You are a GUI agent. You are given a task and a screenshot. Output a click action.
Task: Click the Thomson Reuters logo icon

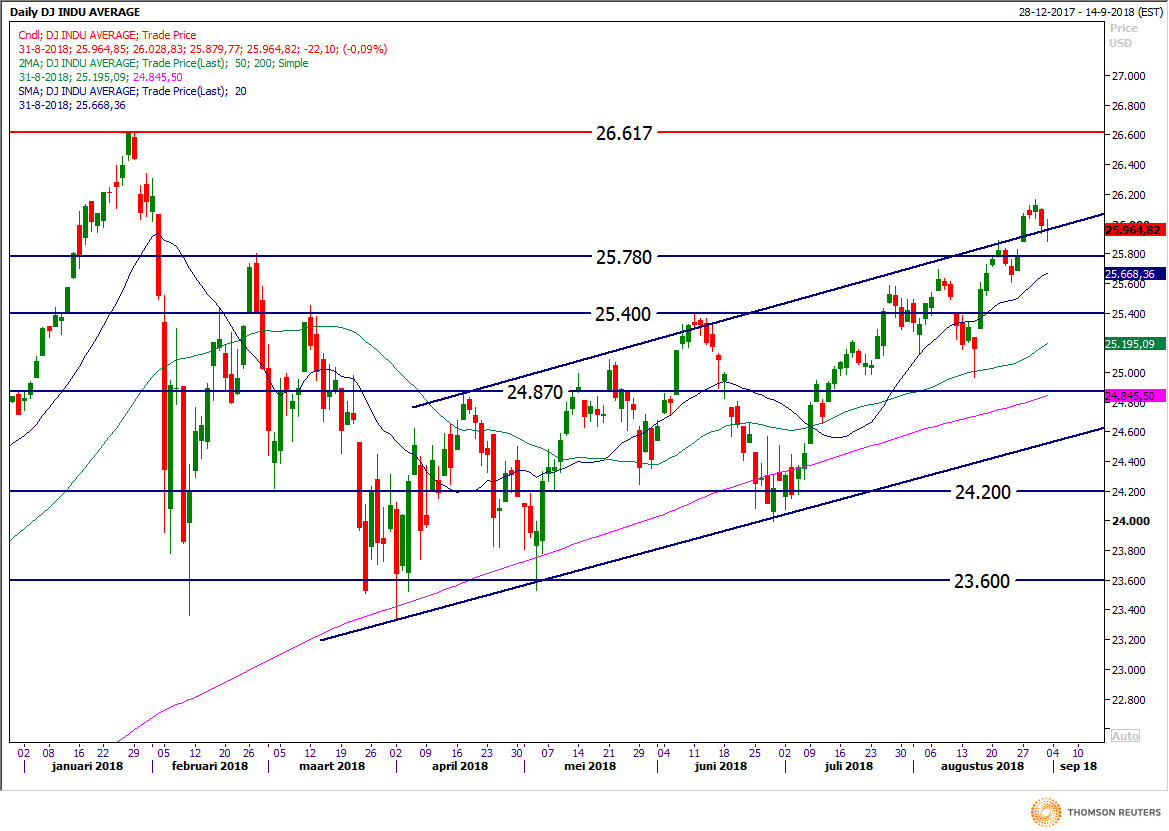[x=1046, y=811]
